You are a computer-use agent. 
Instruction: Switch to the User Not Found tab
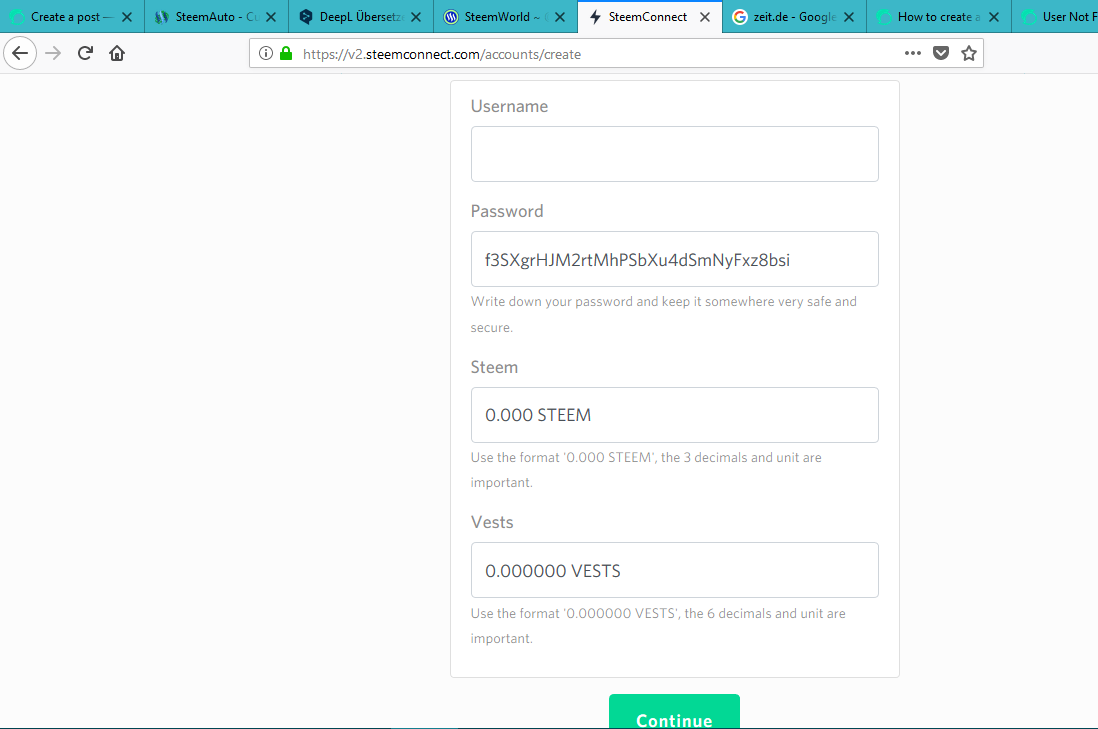tap(1055, 17)
